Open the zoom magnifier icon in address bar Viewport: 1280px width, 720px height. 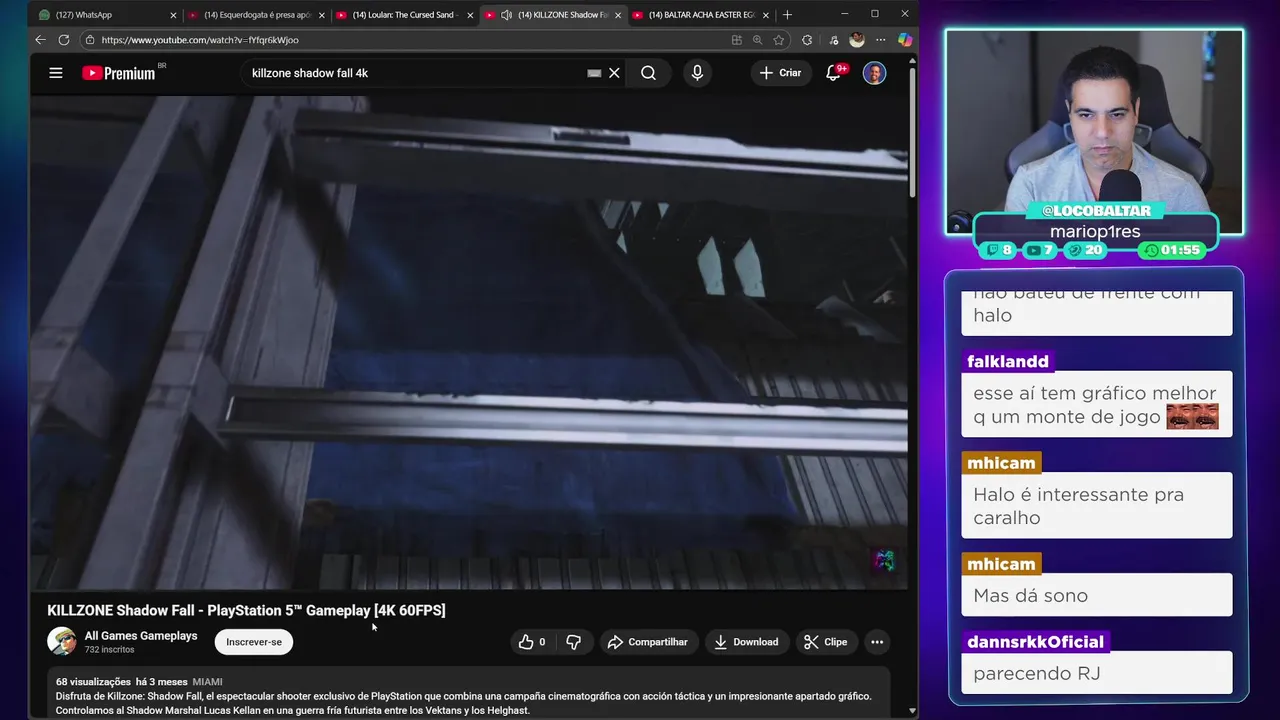757,40
